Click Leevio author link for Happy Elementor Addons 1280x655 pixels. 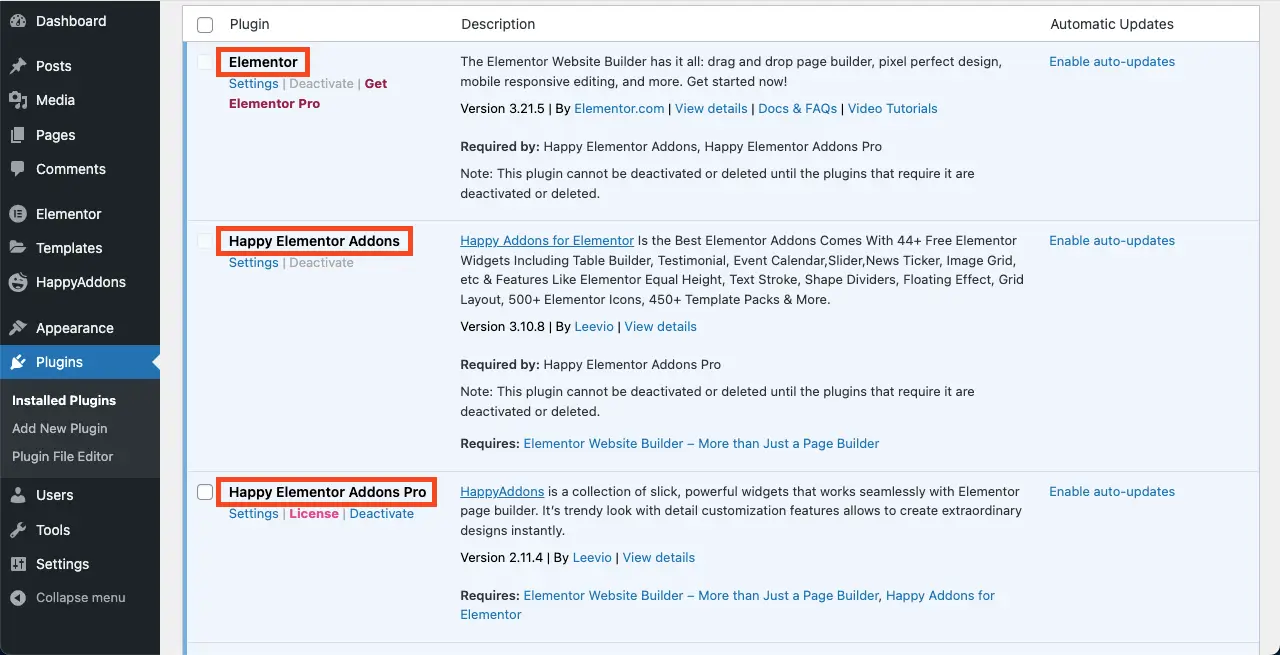click(x=593, y=327)
